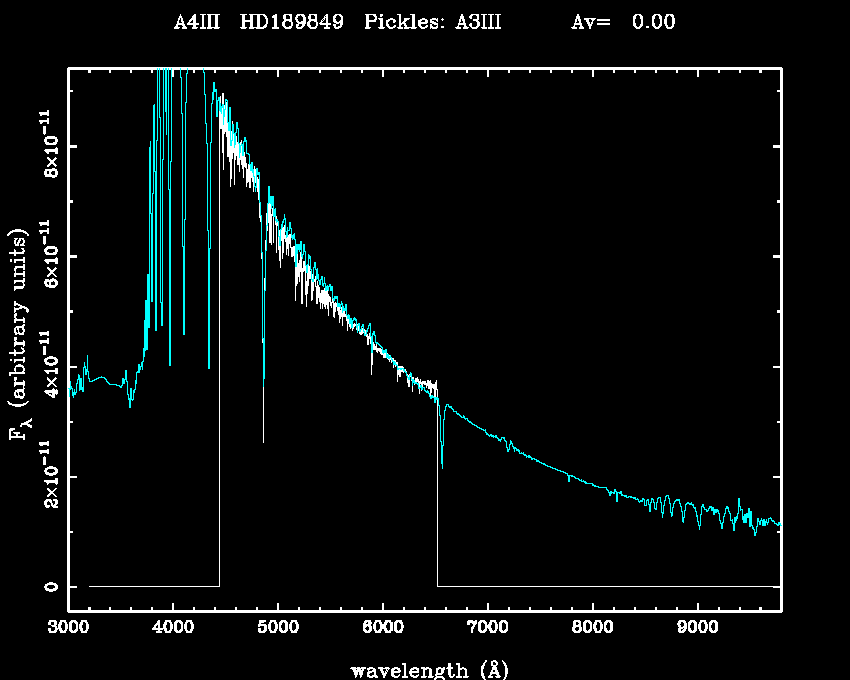Click the Av= 0.00 extinction value

623,23
